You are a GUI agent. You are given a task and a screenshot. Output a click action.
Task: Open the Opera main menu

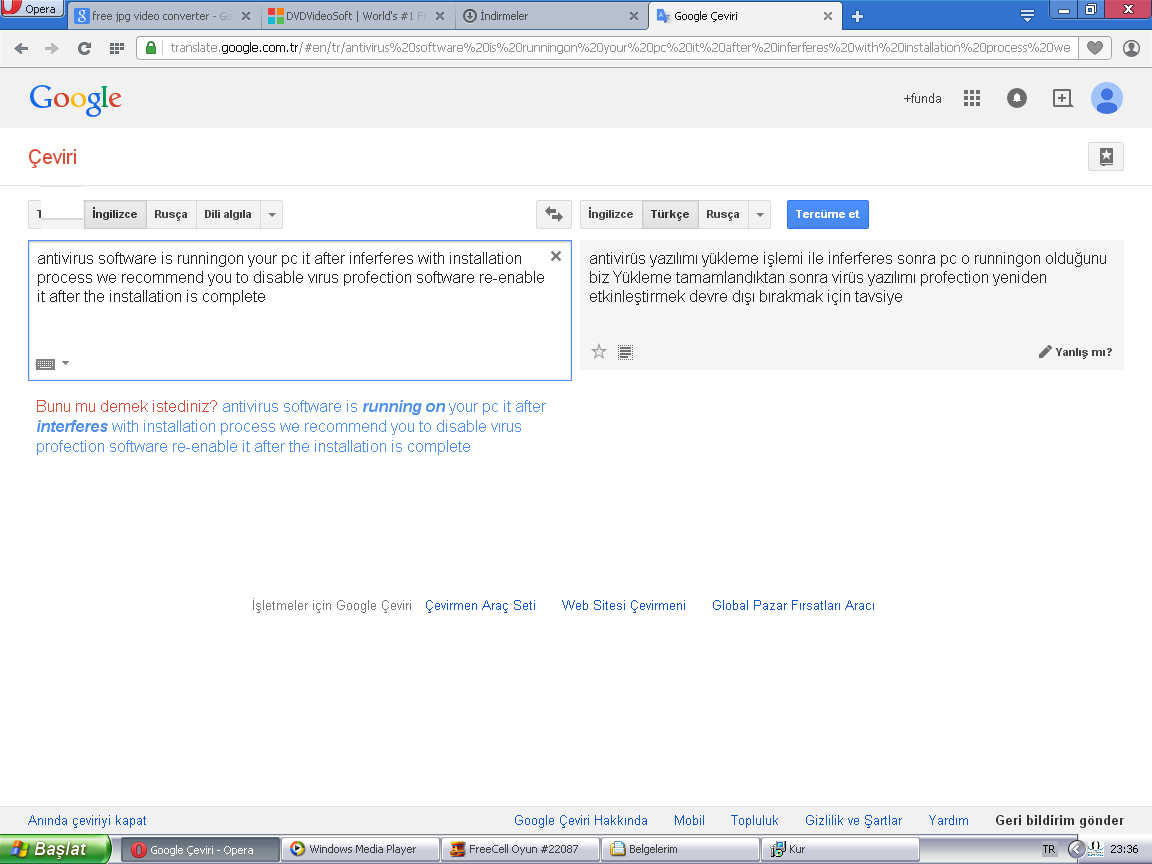30,9
